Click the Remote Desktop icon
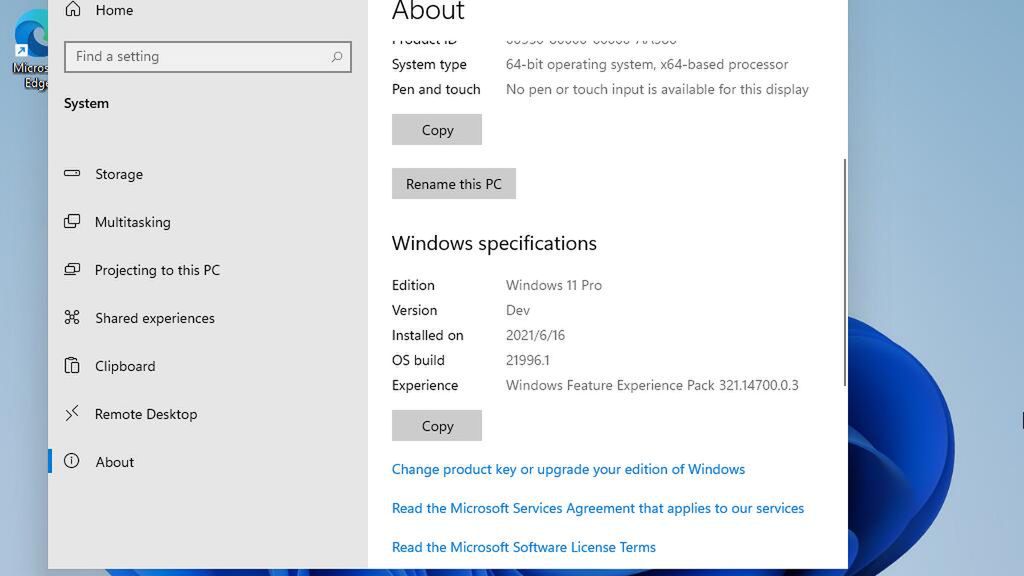This screenshot has height=576, width=1024. [x=71, y=414]
